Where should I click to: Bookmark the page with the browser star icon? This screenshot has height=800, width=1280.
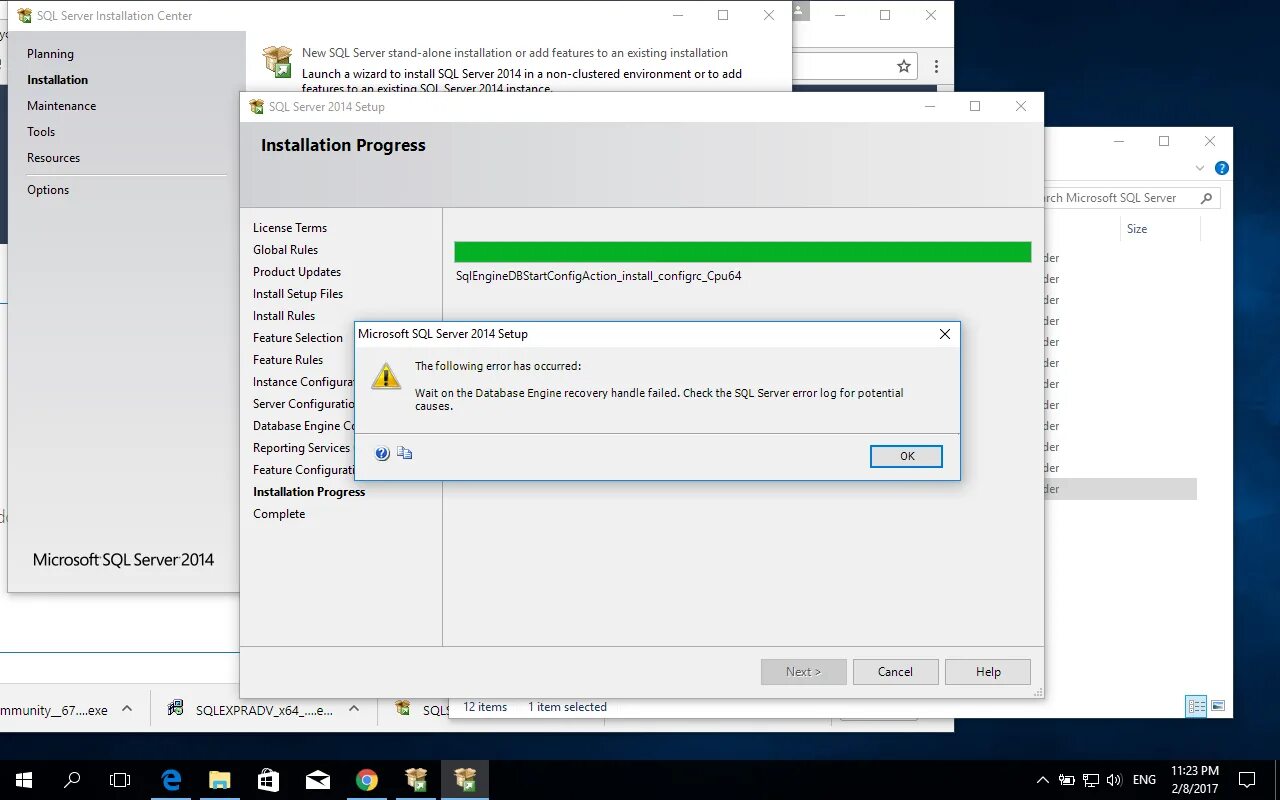point(904,66)
